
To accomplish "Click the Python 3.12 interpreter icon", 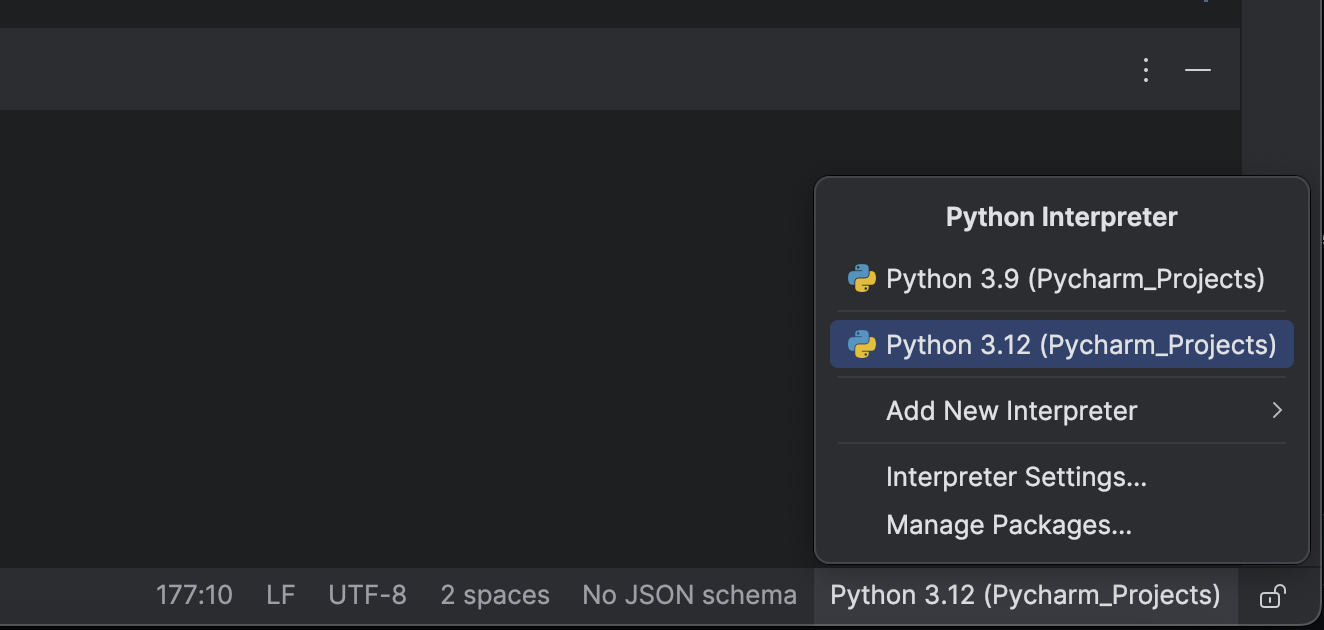I will 861,345.
